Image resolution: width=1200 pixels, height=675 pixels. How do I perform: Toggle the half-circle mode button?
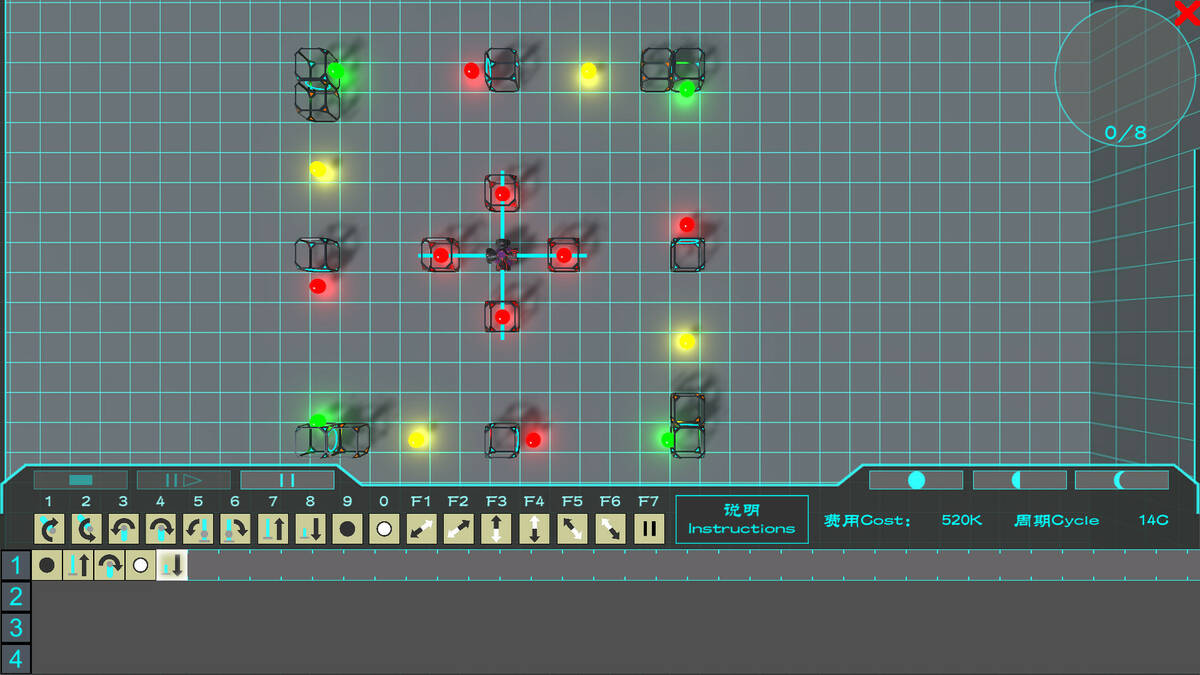coord(1019,480)
